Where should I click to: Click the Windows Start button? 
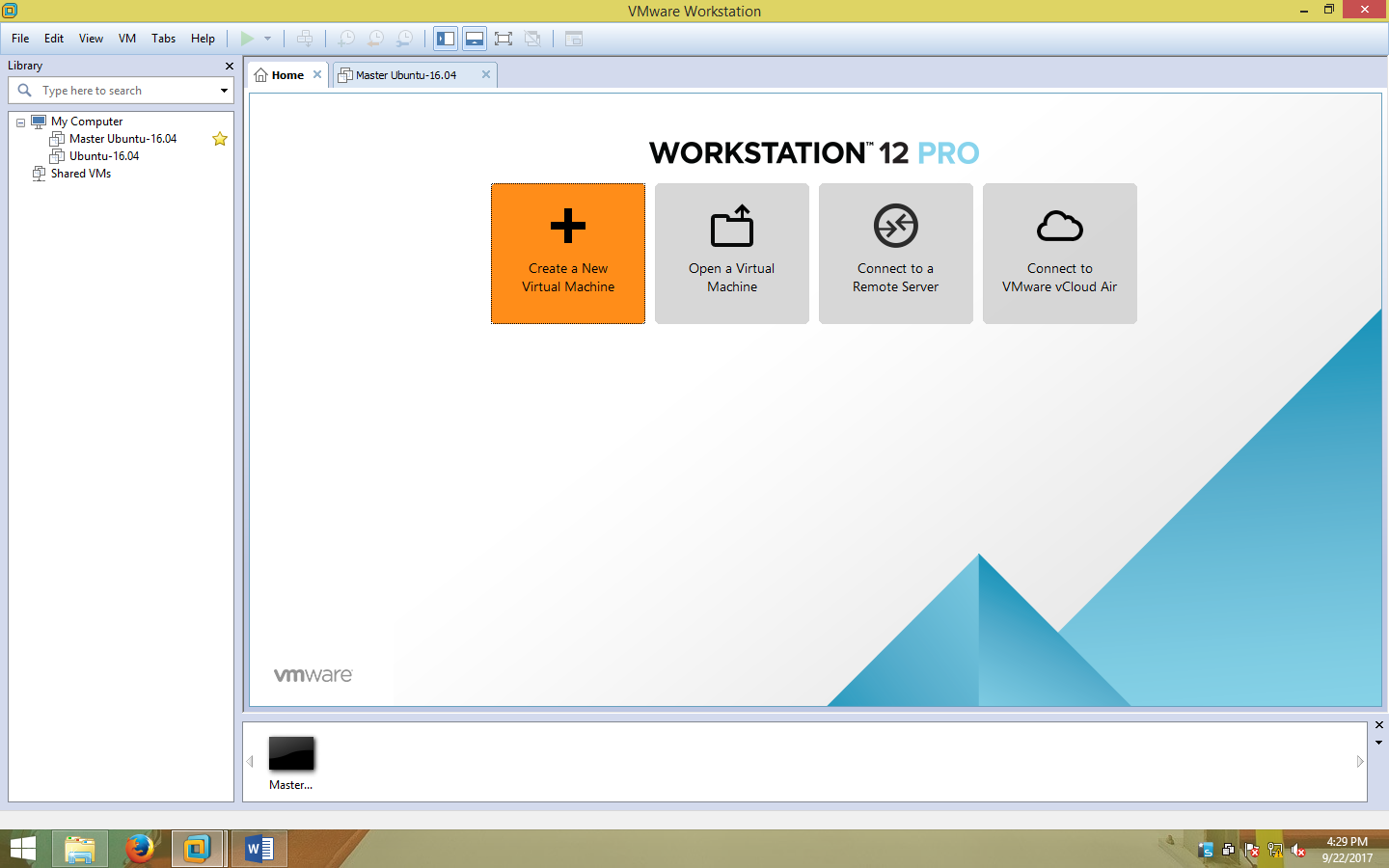click(23, 849)
